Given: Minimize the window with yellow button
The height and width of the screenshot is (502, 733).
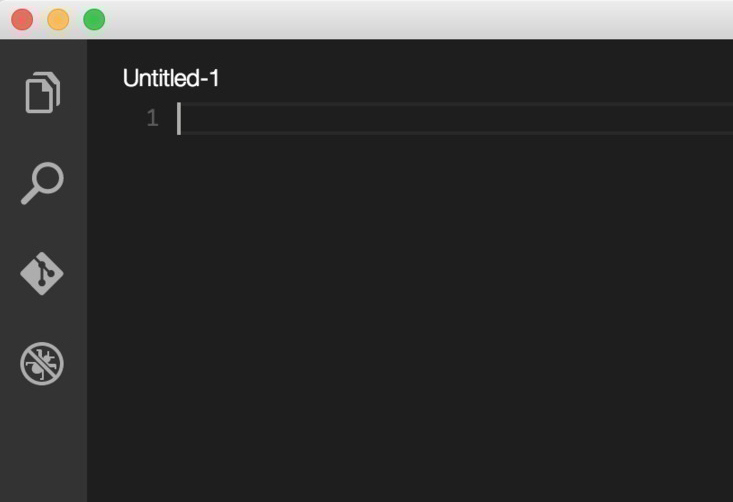Looking at the screenshot, I should tap(58, 20).
